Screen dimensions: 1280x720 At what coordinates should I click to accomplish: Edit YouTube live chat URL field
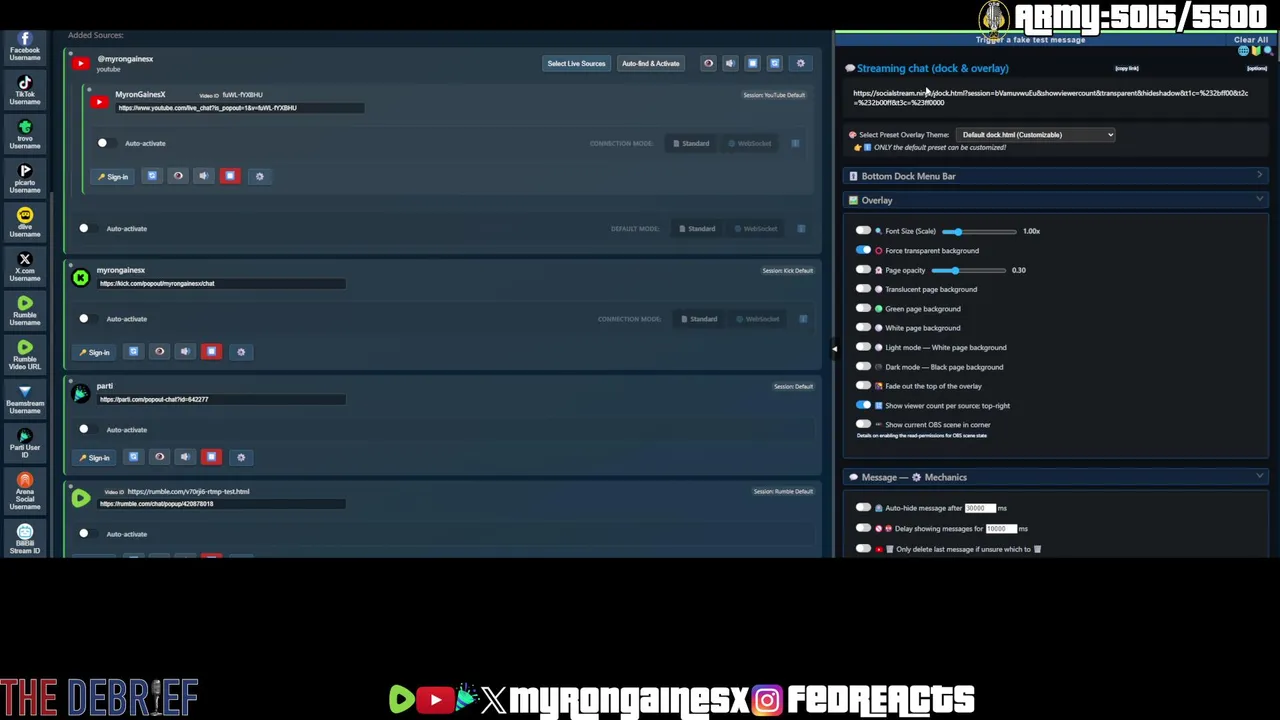click(x=240, y=108)
